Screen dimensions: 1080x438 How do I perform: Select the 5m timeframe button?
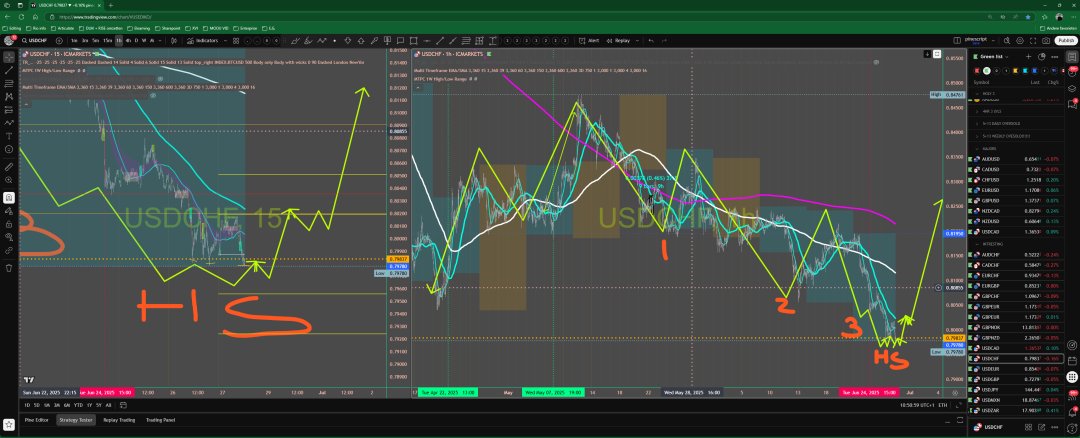(96, 41)
